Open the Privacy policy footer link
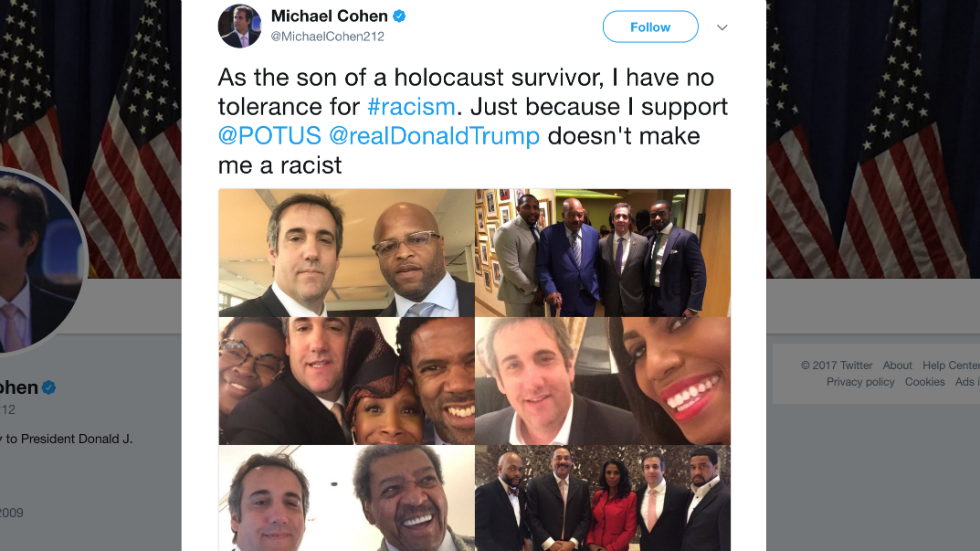Screen dimensions: 980x551 tap(860, 382)
